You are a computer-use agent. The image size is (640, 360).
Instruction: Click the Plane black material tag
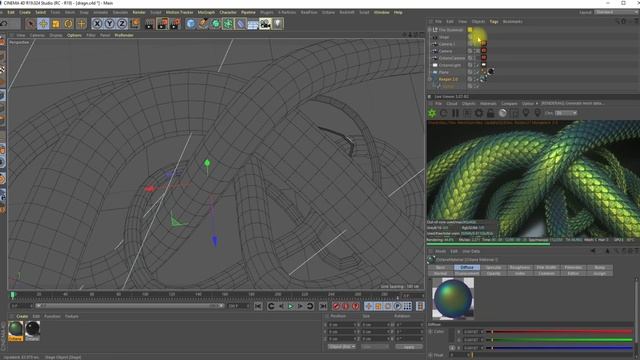(x=491, y=72)
